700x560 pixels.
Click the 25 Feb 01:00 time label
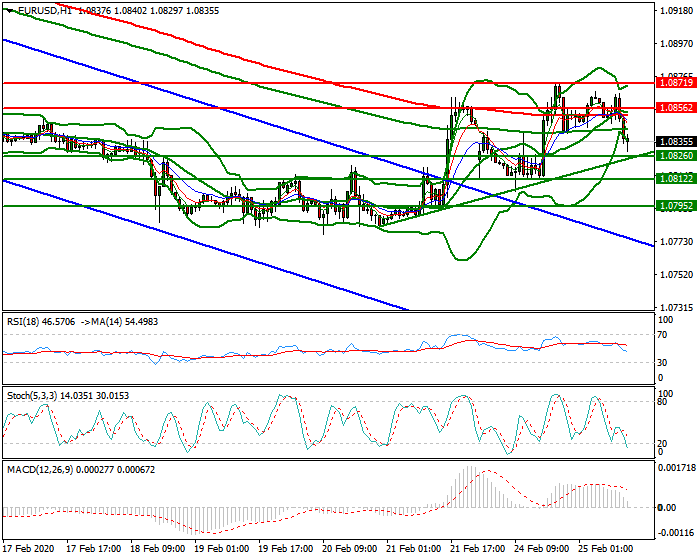tap(606, 549)
